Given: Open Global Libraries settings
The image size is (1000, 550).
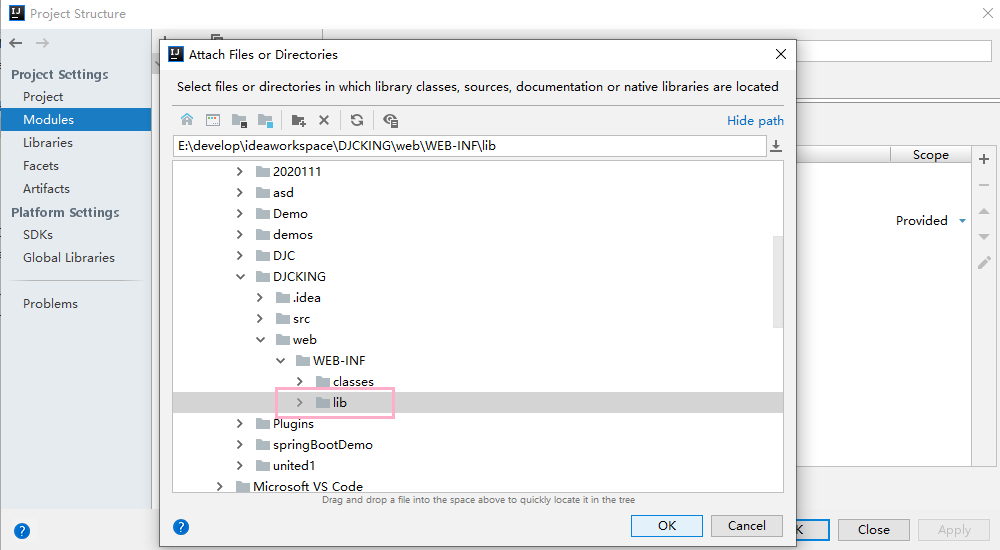Looking at the screenshot, I should 69,257.
